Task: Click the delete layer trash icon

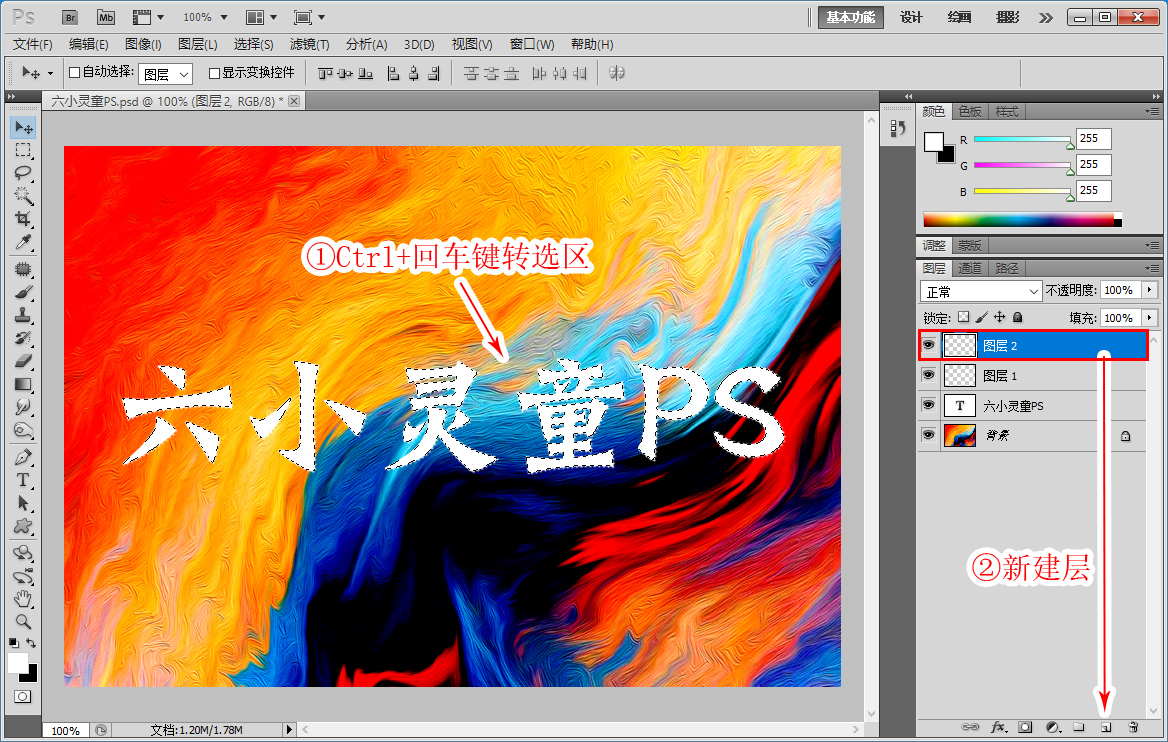Action: [x=1133, y=727]
